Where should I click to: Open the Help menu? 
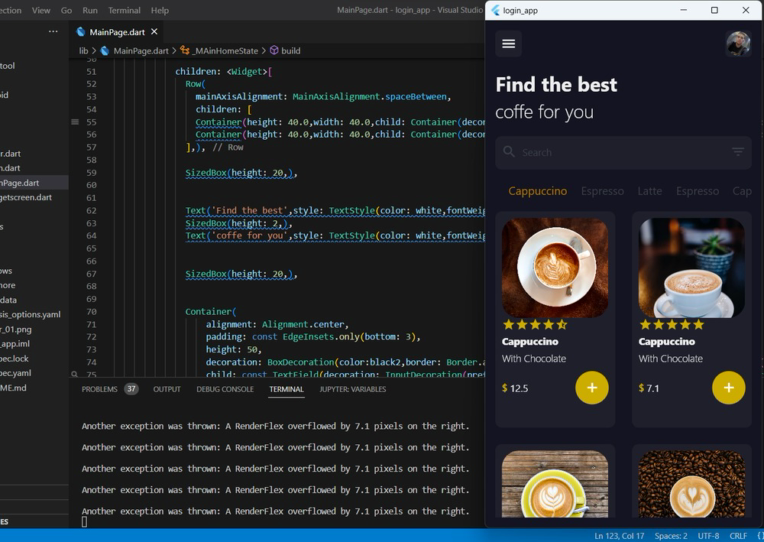pos(159,10)
